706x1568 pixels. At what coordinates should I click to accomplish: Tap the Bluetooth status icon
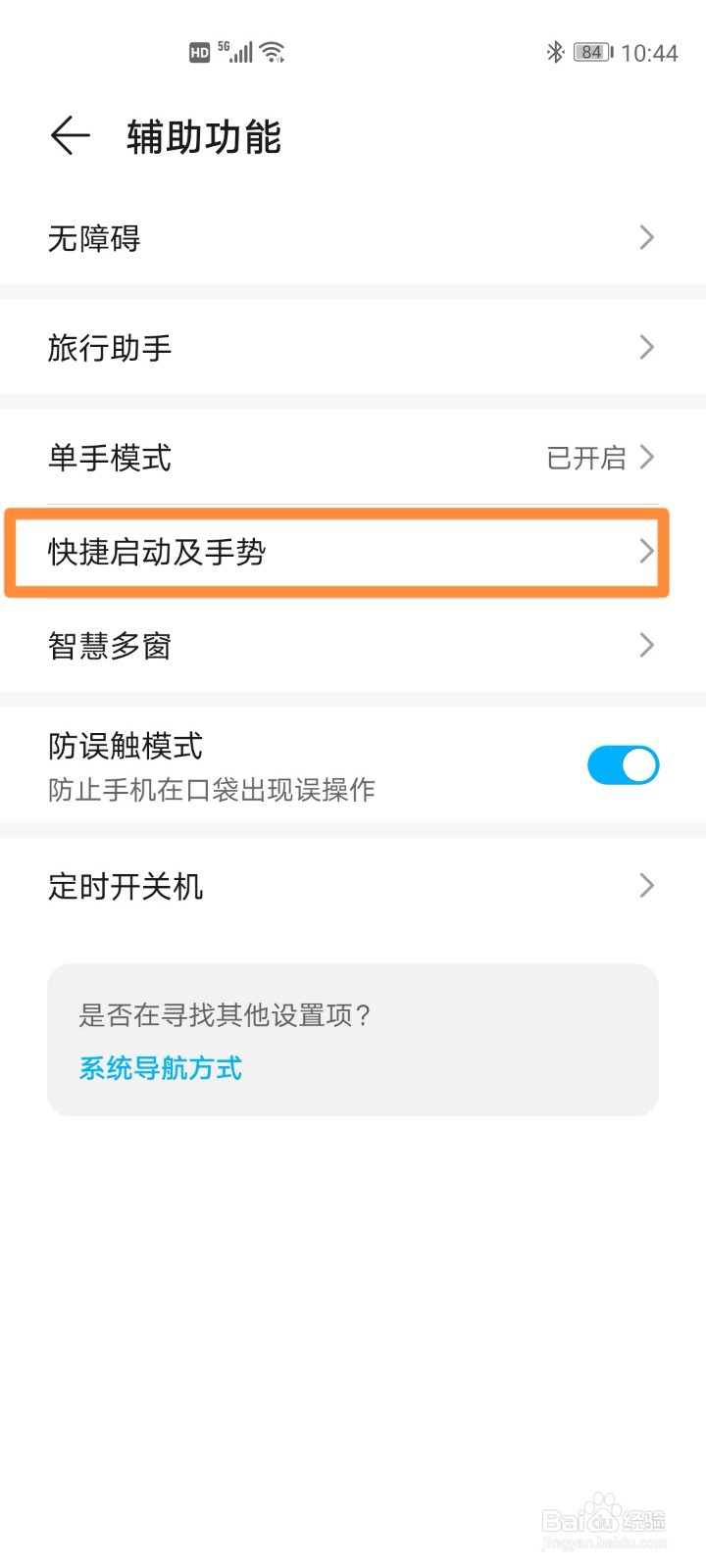click(x=555, y=52)
